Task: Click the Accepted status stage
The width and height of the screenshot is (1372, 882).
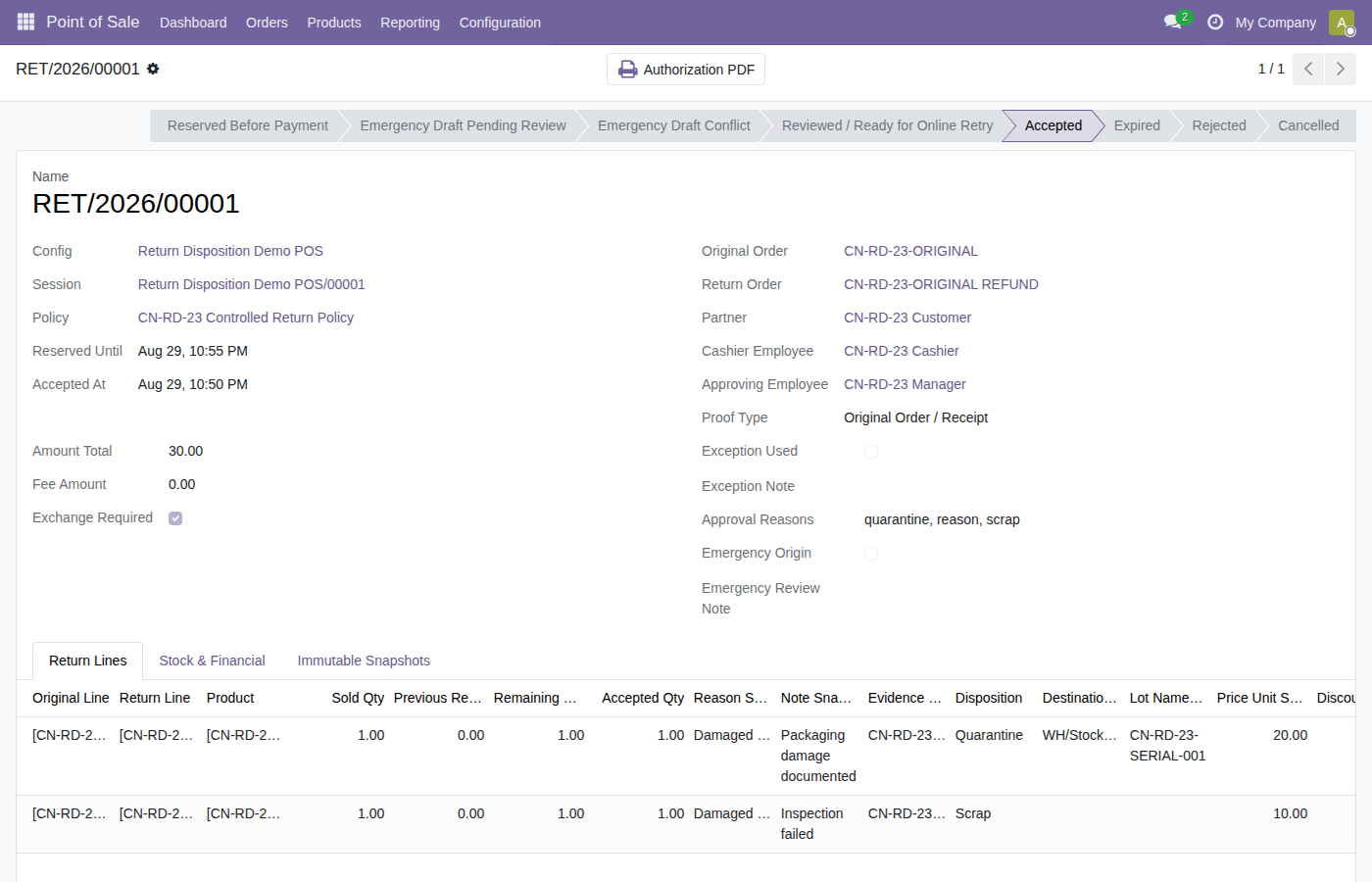Action: [1053, 125]
